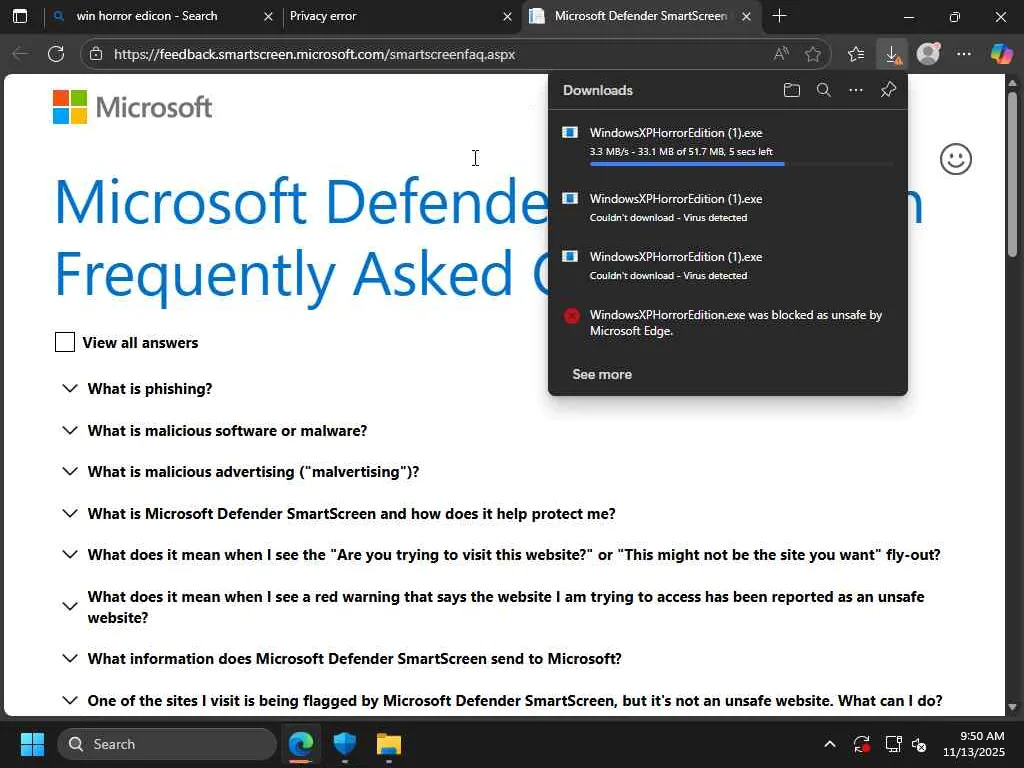Click the sync alert tray icon
Screen dimensions: 1024x768
pos(861,744)
